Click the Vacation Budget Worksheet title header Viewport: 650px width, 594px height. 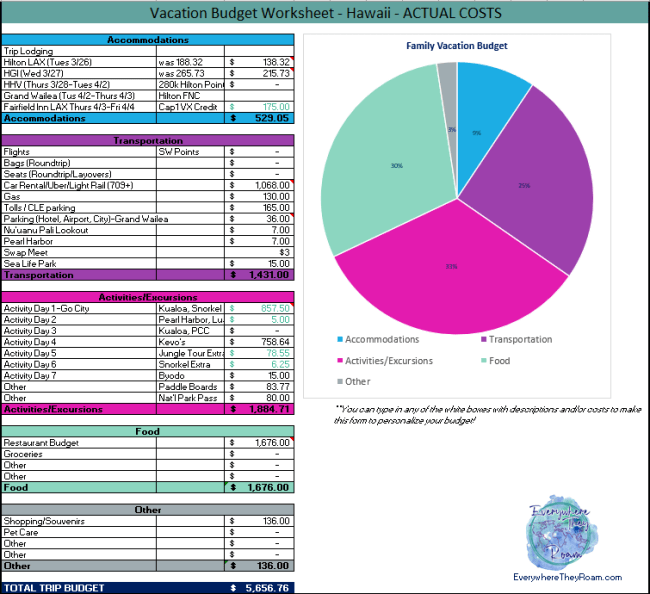click(325, 14)
